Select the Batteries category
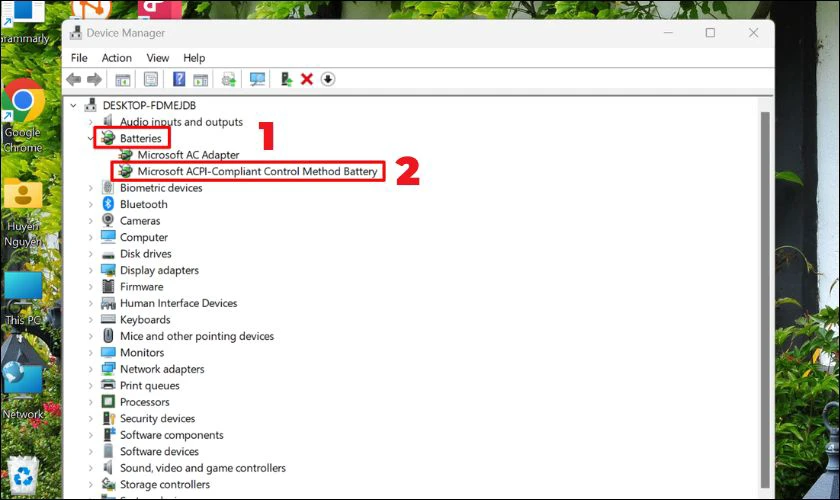Viewport: 840px width, 500px height. [x=140, y=138]
